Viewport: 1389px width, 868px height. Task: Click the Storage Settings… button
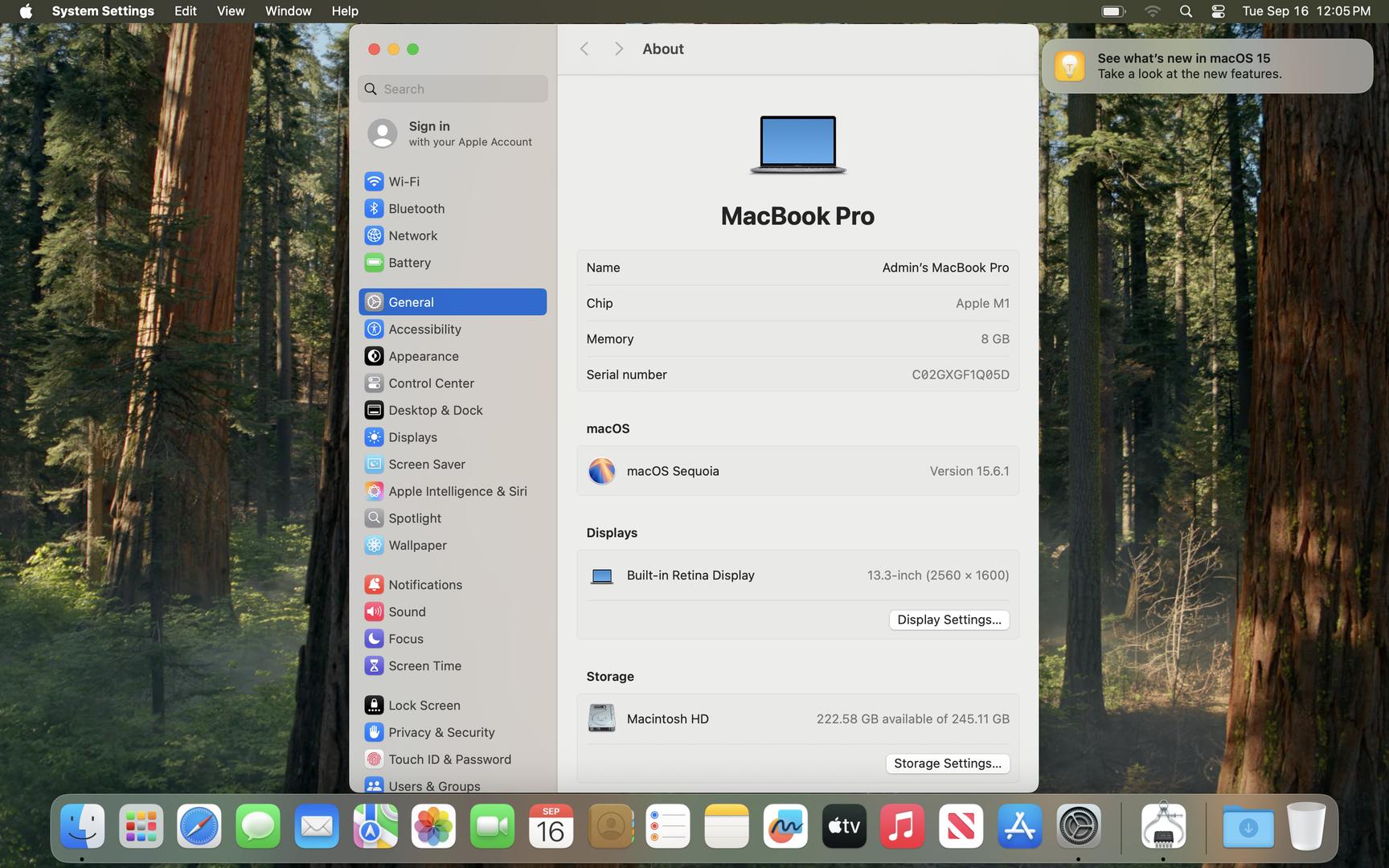pyautogui.click(x=948, y=764)
